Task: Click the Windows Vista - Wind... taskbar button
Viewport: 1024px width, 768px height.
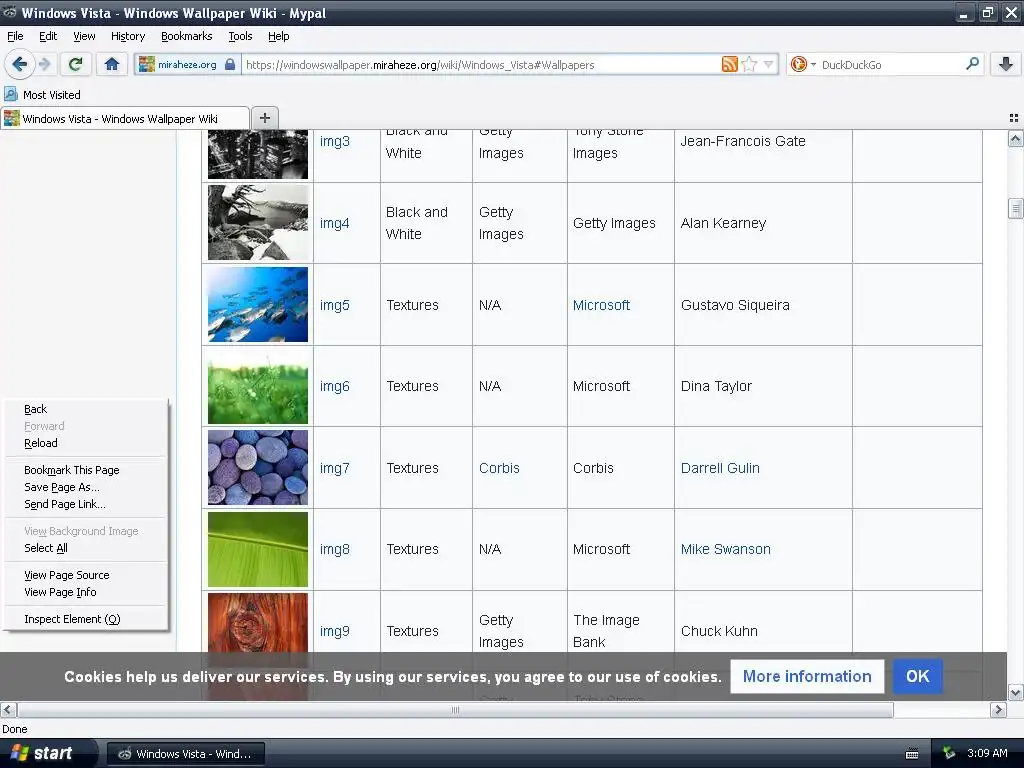Action: tap(185, 754)
